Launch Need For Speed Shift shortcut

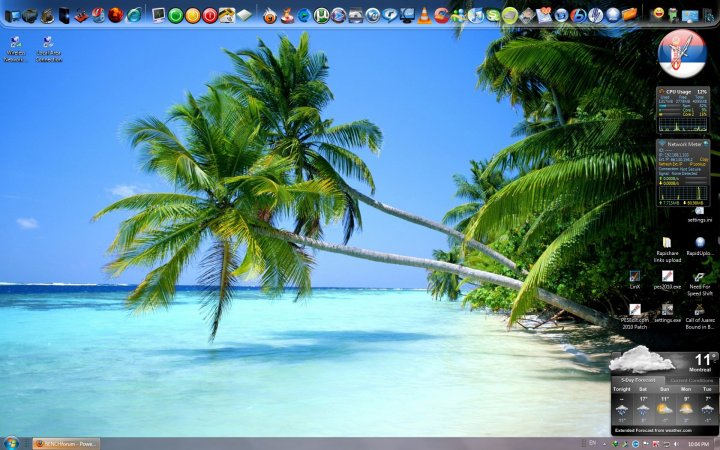700,283
